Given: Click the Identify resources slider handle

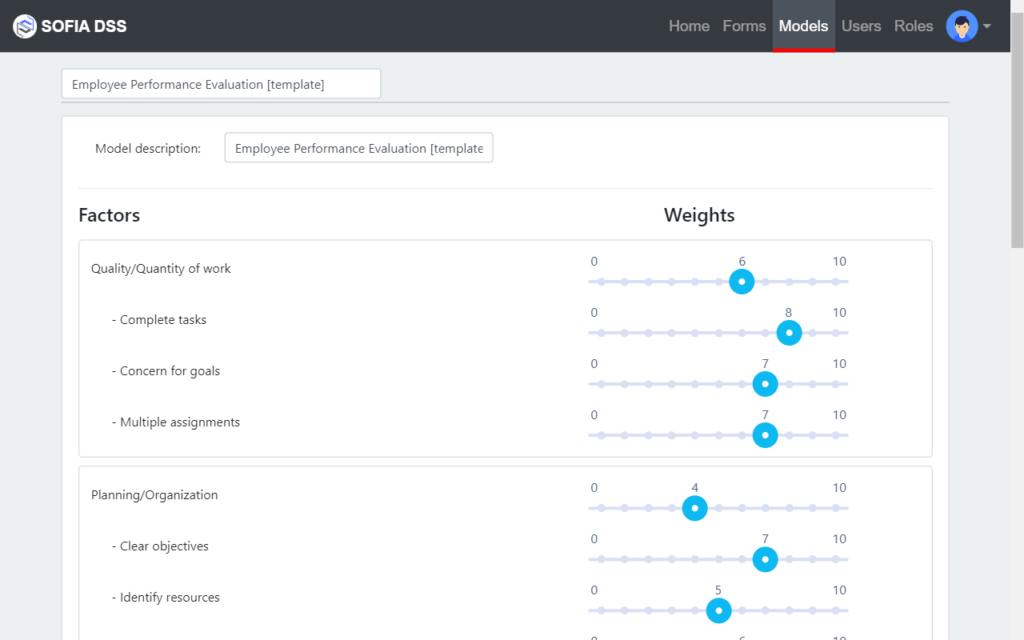Looking at the screenshot, I should (x=718, y=611).
